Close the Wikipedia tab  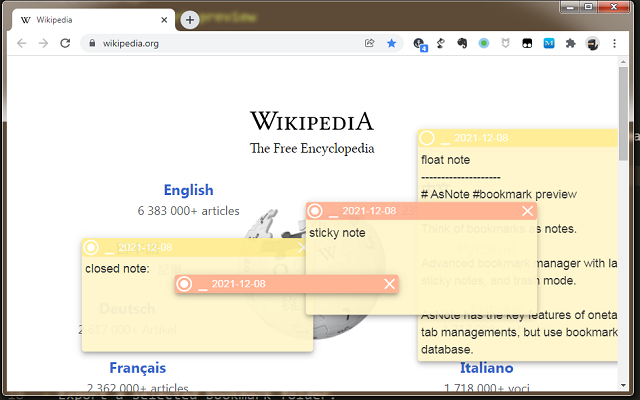tap(164, 20)
